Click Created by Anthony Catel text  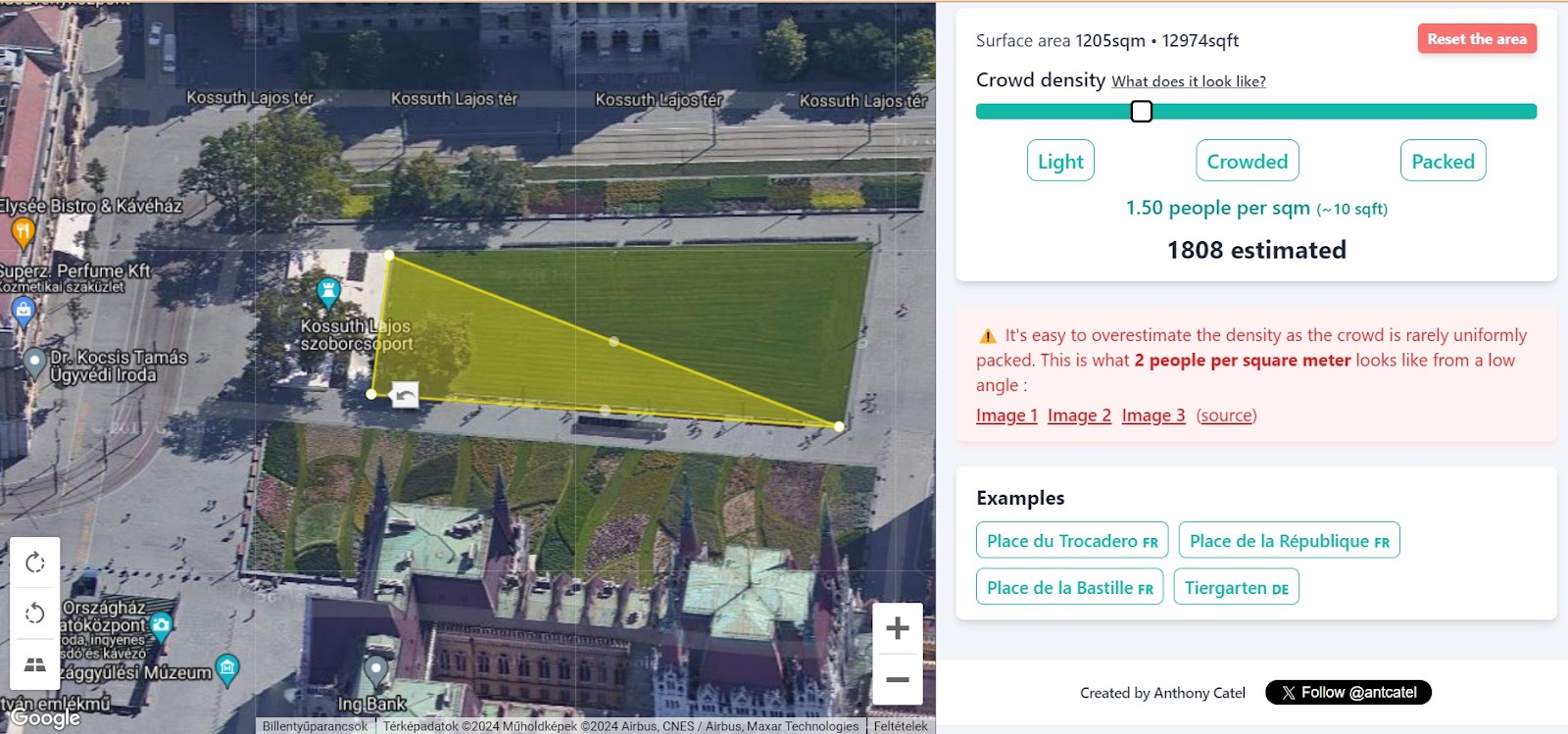coord(1162,693)
